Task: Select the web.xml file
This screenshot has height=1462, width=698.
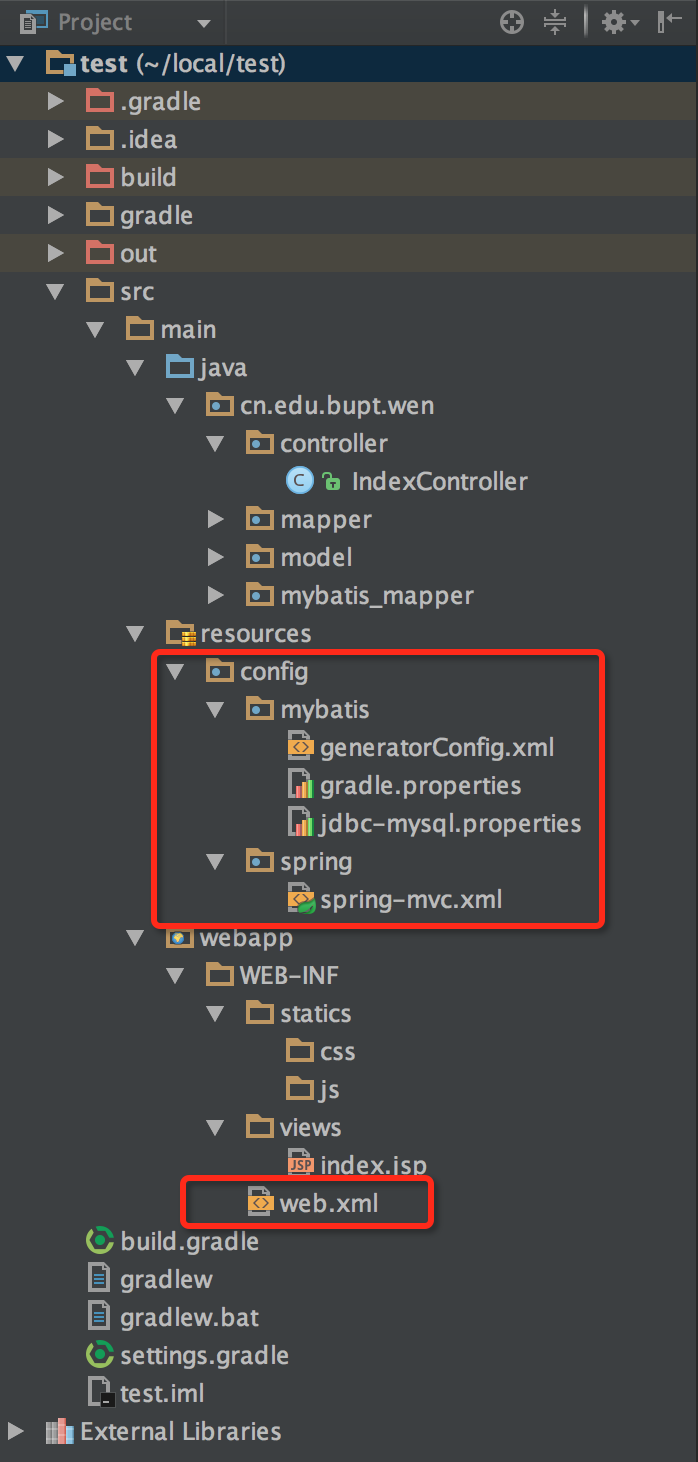Action: [x=328, y=1203]
